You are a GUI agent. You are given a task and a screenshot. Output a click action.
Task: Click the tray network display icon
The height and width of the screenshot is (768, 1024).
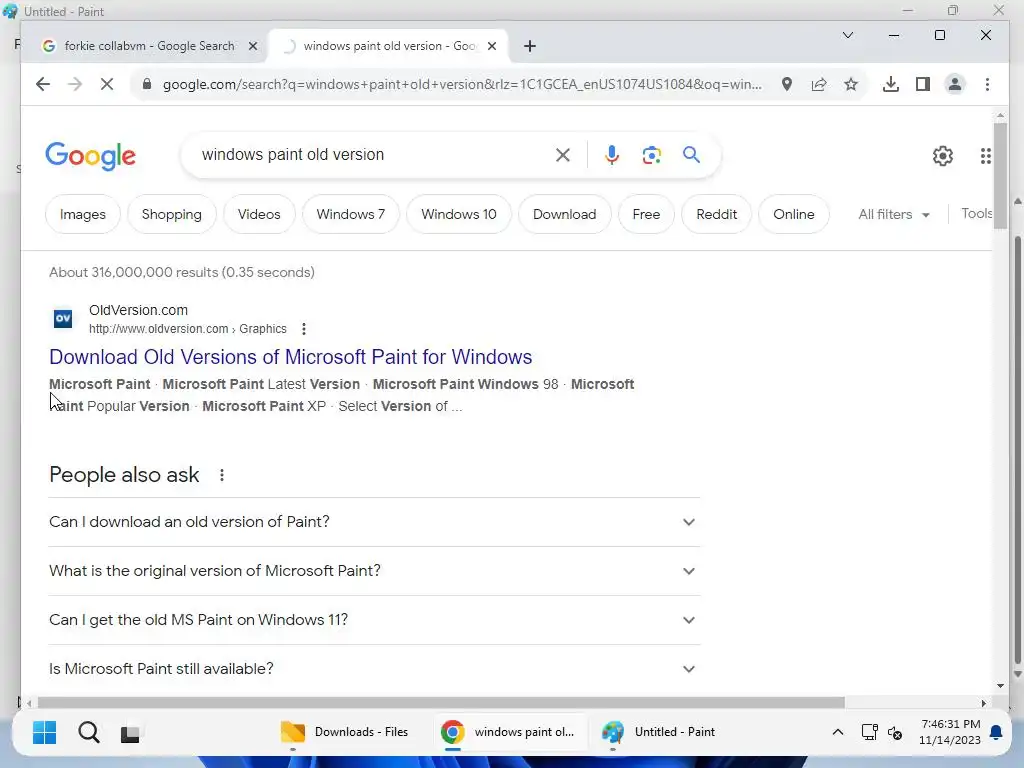(x=869, y=732)
